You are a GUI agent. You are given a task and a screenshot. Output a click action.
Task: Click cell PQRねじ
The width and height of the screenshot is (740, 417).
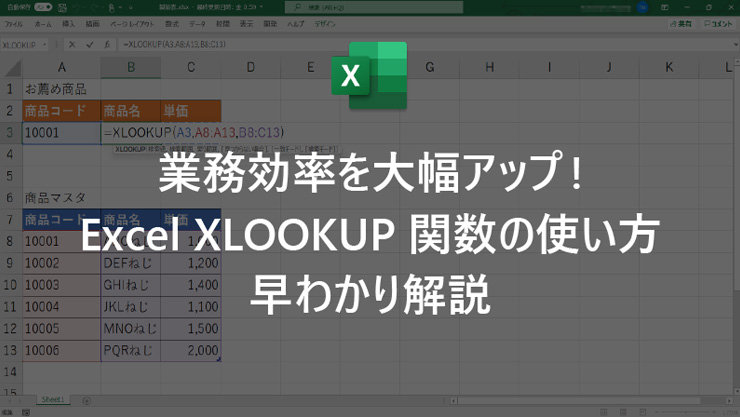131,350
